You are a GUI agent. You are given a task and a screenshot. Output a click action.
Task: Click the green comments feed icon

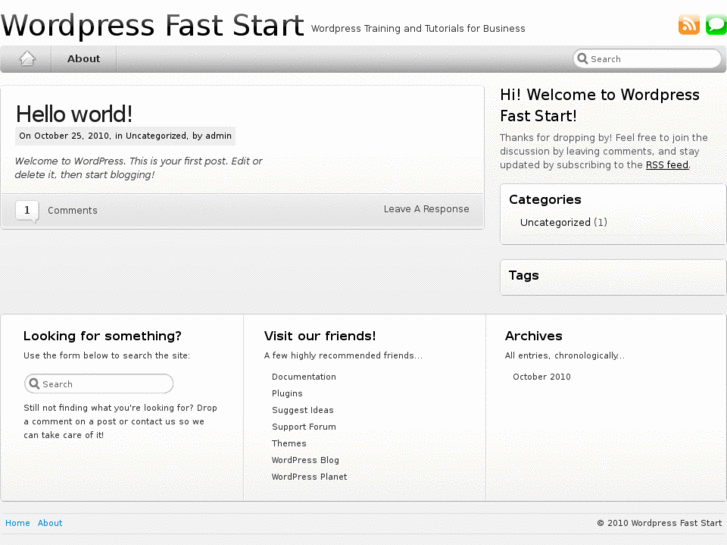(716, 25)
